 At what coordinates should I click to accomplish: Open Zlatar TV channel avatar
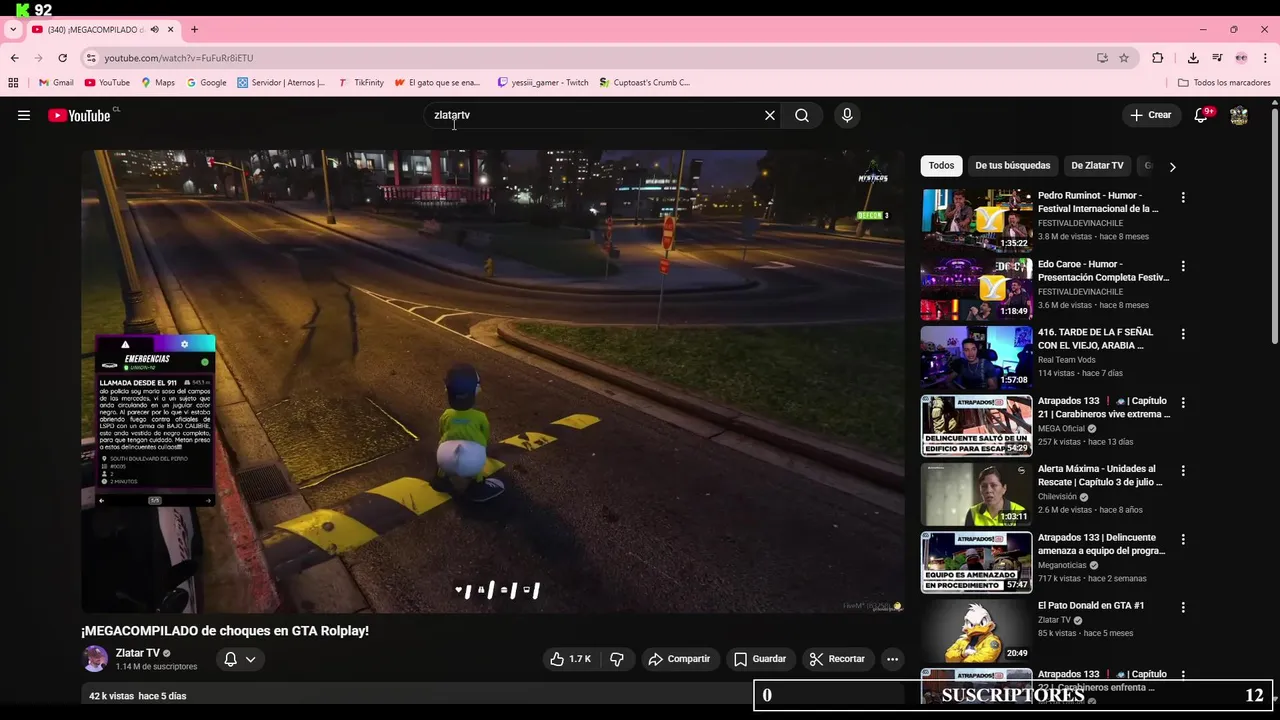pyautogui.click(x=95, y=659)
